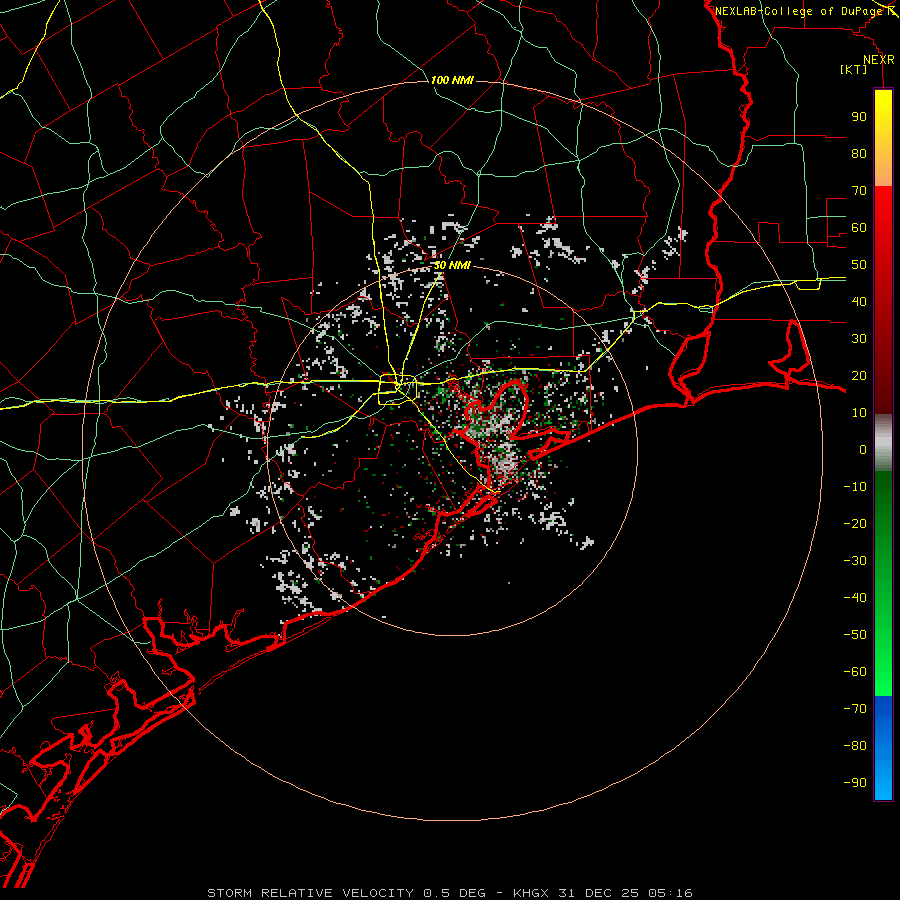Select the -10 value on velocity scale

click(x=855, y=487)
